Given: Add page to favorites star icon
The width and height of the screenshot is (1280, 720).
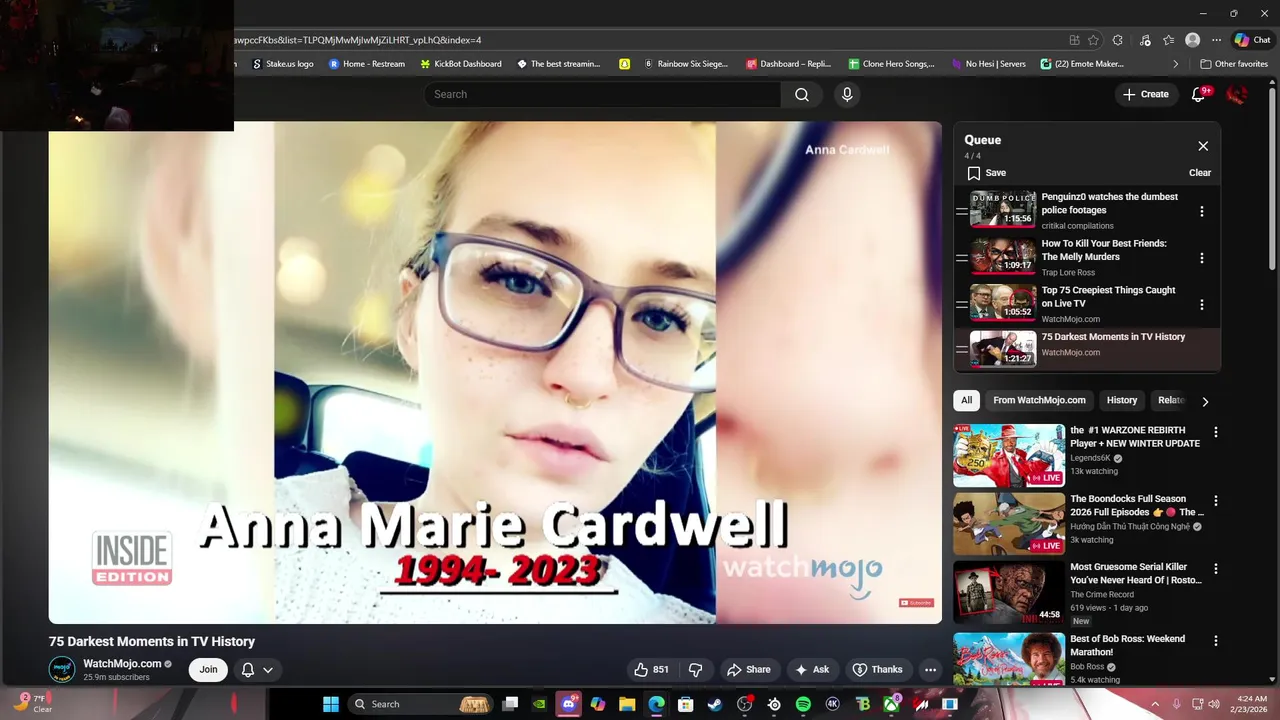Looking at the screenshot, I should coord(1093,40).
